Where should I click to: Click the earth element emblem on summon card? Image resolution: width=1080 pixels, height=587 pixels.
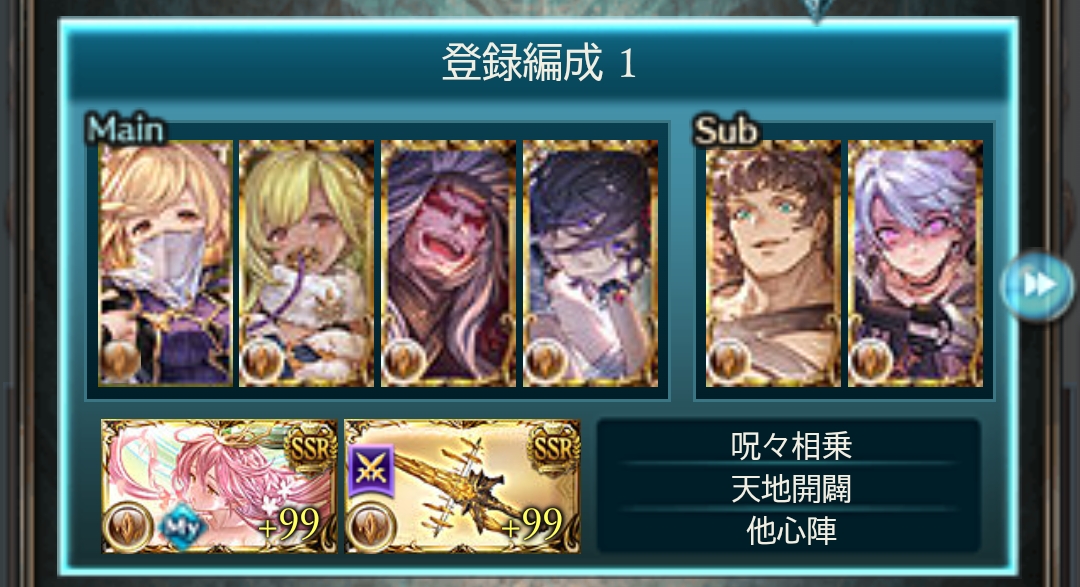coord(128,527)
